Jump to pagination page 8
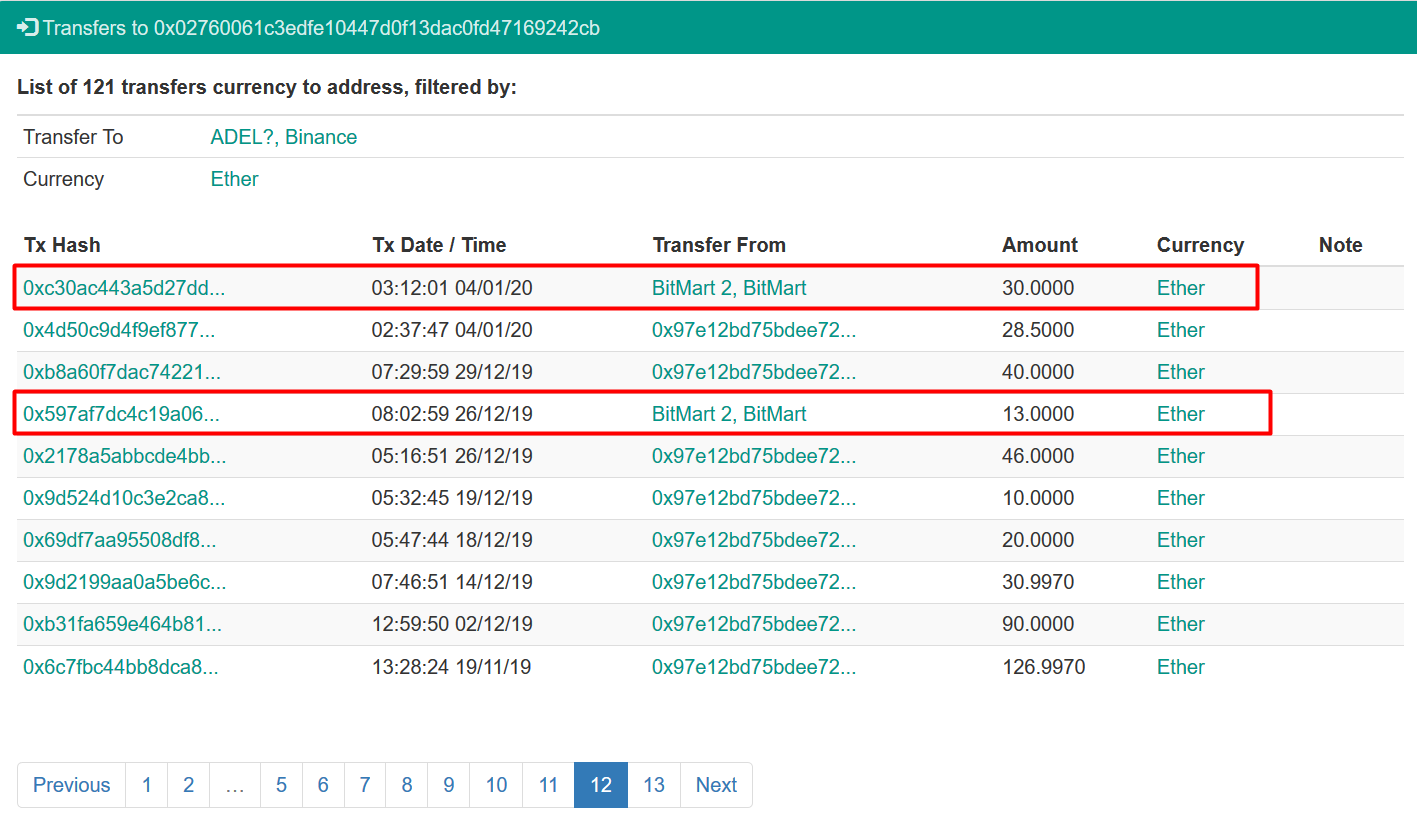Screen dimensions: 1417x837 point(407,785)
